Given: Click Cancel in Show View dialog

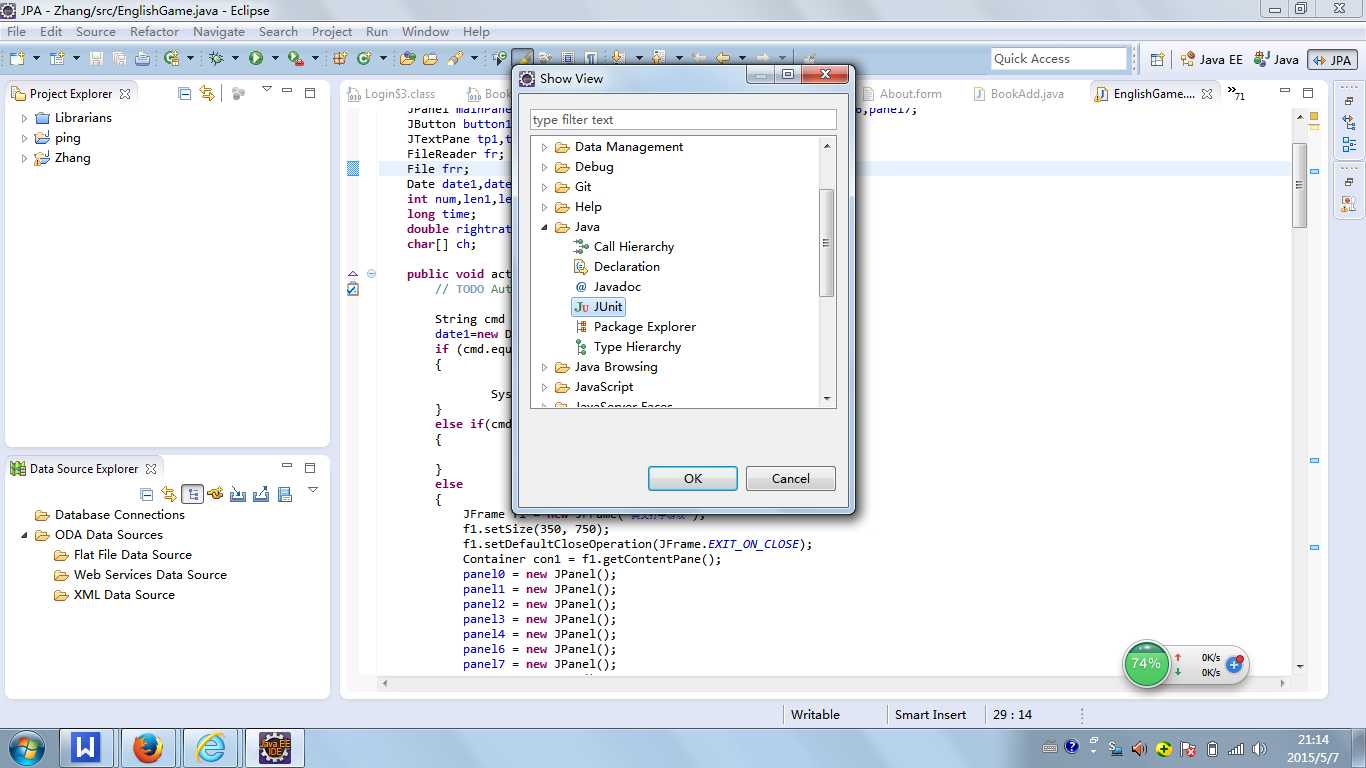Looking at the screenshot, I should [791, 479].
